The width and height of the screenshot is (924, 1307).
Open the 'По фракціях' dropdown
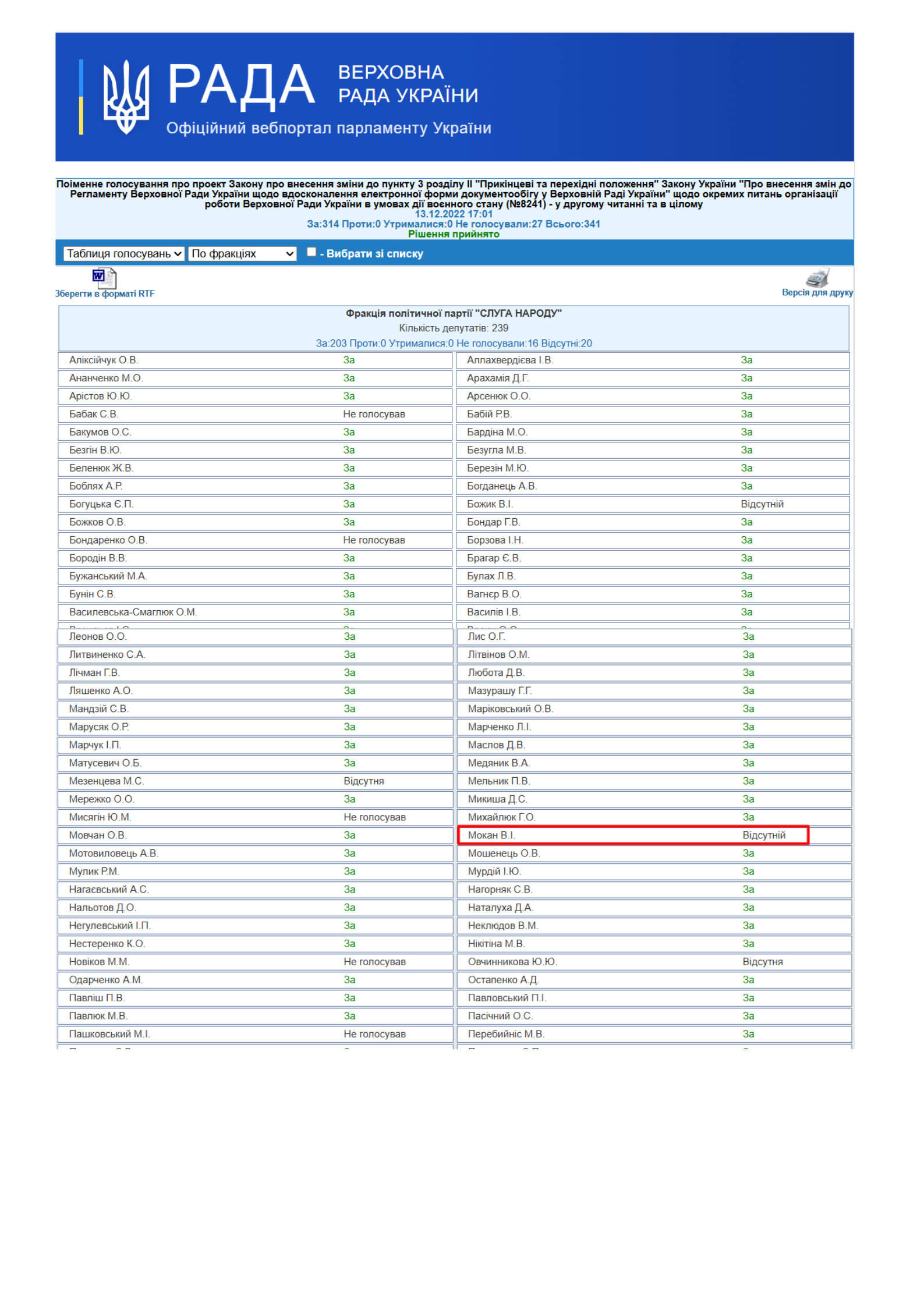coord(242,253)
